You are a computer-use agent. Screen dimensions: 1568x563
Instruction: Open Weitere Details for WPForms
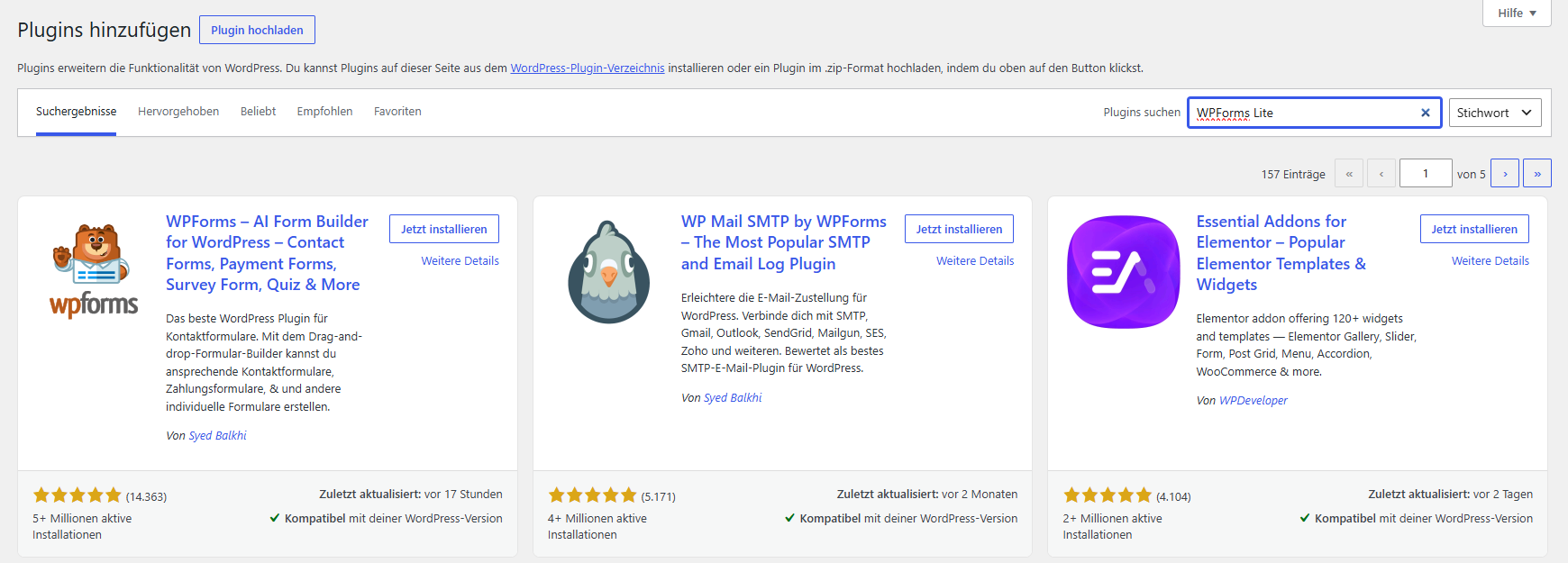click(x=460, y=260)
